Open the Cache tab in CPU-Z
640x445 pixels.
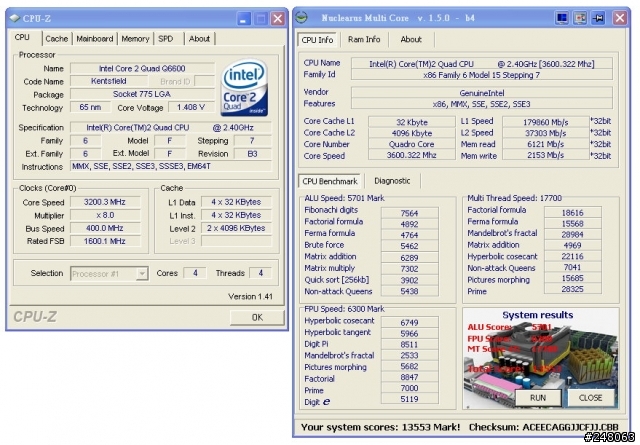click(x=57, y=39)
